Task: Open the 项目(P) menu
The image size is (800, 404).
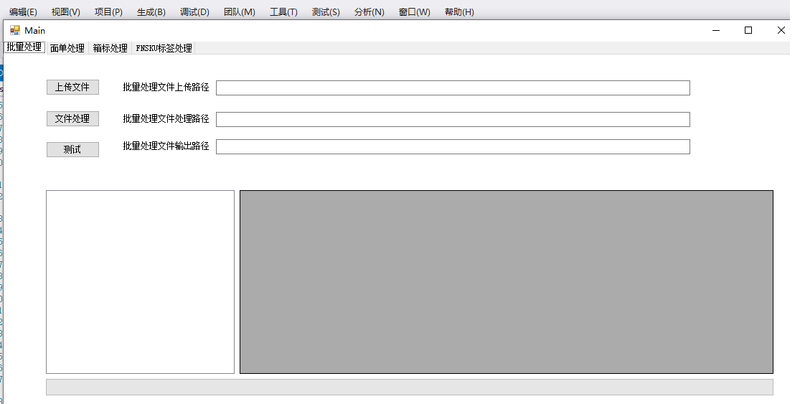Action: coord(109,12)
